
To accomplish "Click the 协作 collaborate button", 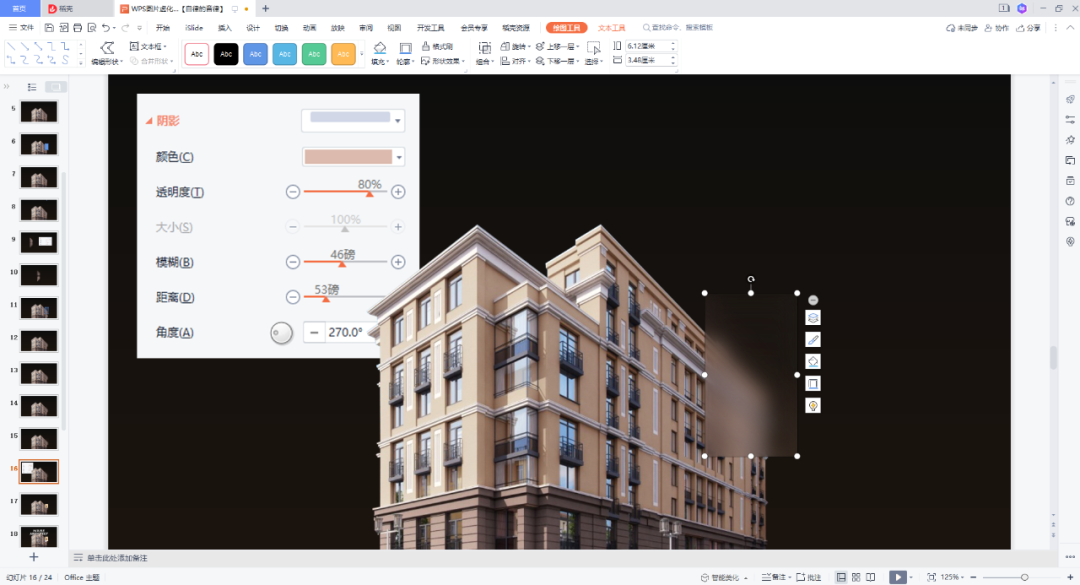I will 997,28.
